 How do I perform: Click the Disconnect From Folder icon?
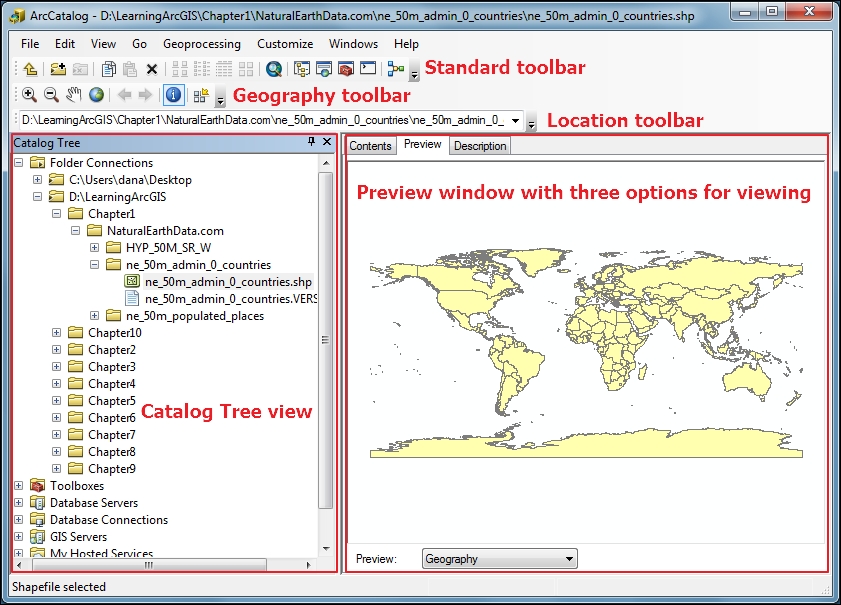(x=80, y=69)
